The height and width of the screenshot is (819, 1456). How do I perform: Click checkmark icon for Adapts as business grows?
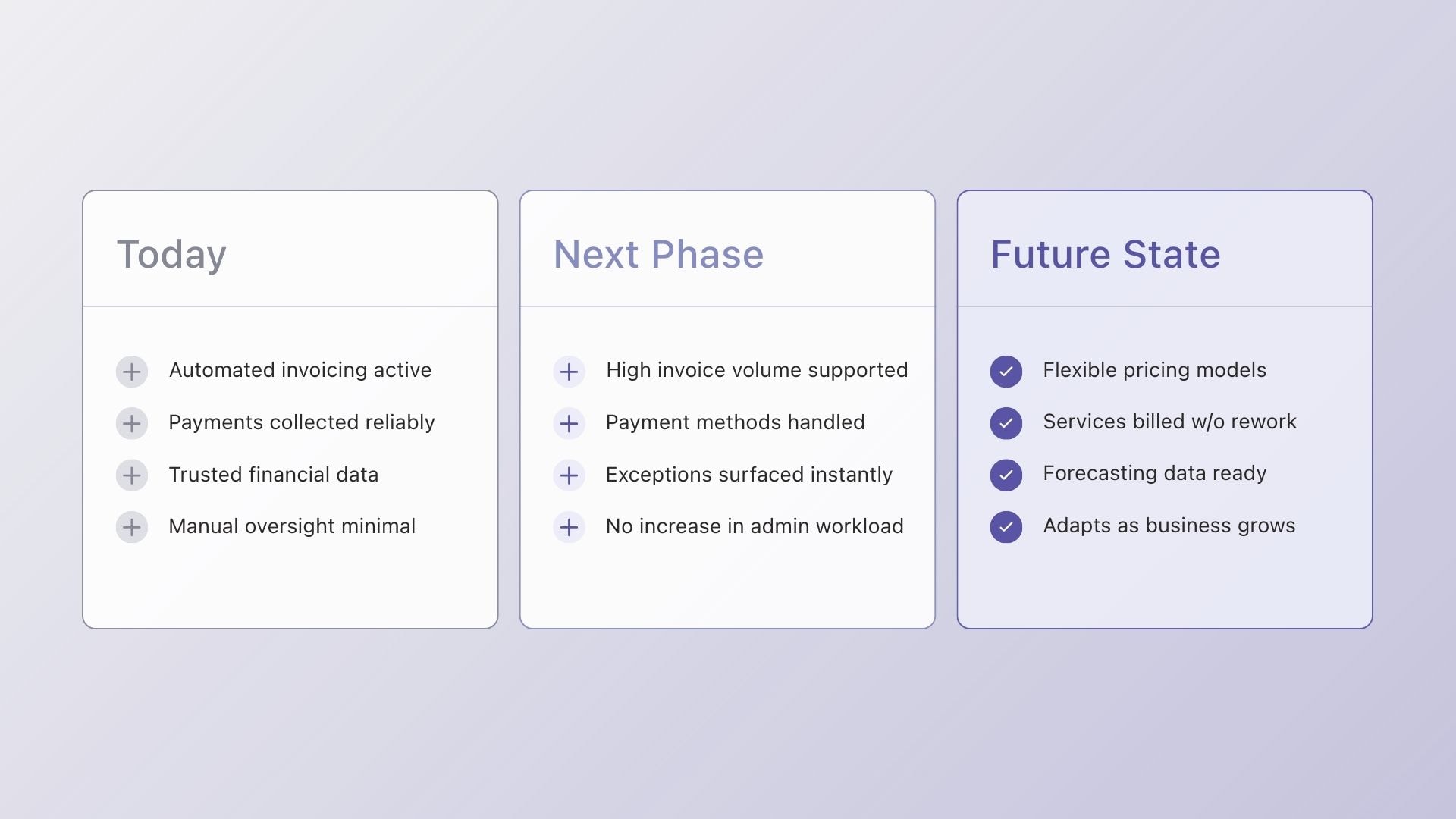point(1006,527)
